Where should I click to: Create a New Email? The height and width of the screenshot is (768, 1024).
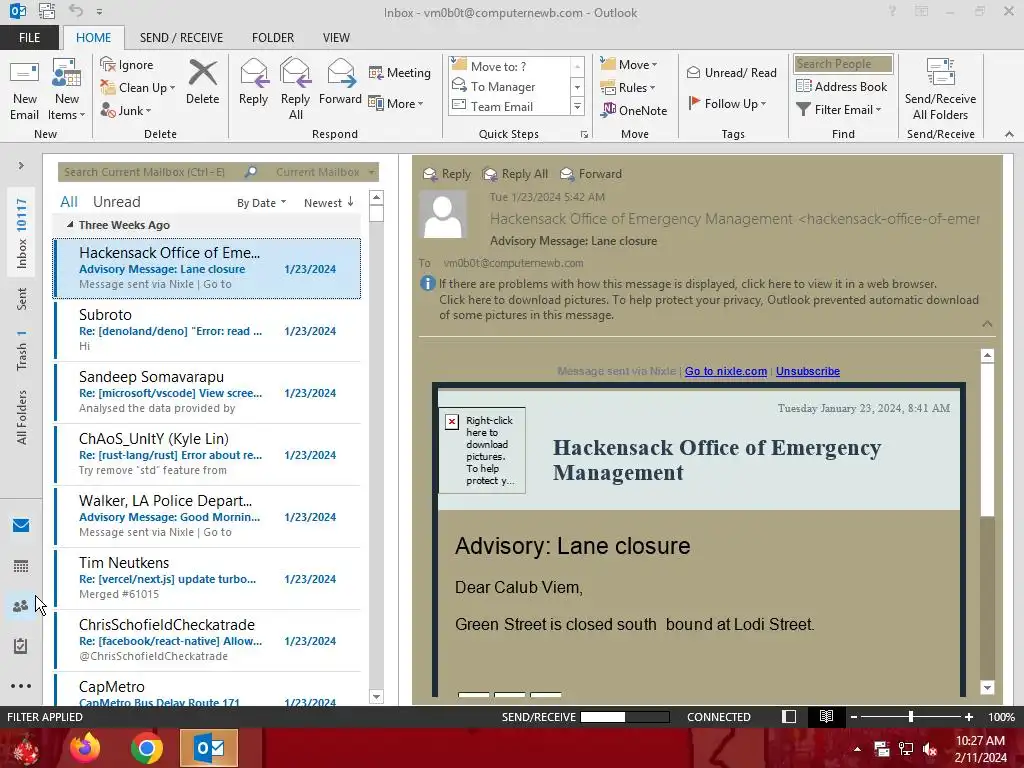click(x=25, y=90)
